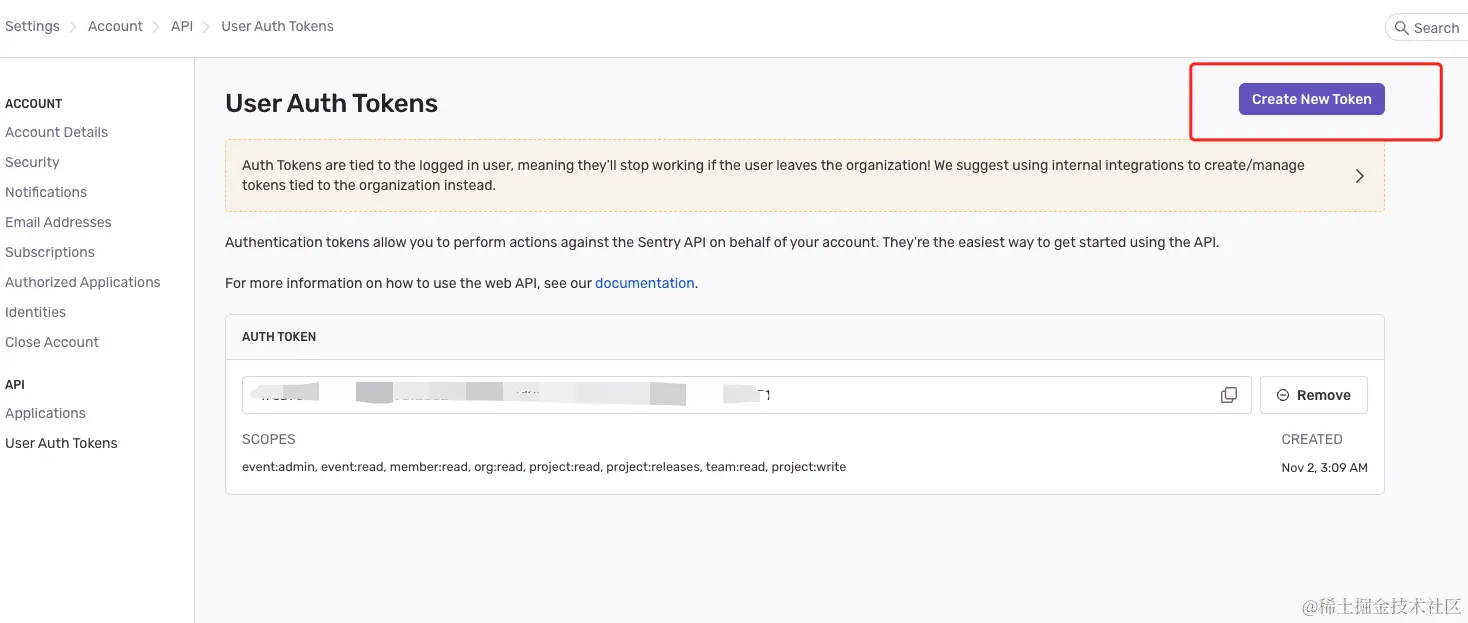The height and width of the screenshot is (623, 1468).
Task: Open Notifications settings
Action: click(46, 192)
